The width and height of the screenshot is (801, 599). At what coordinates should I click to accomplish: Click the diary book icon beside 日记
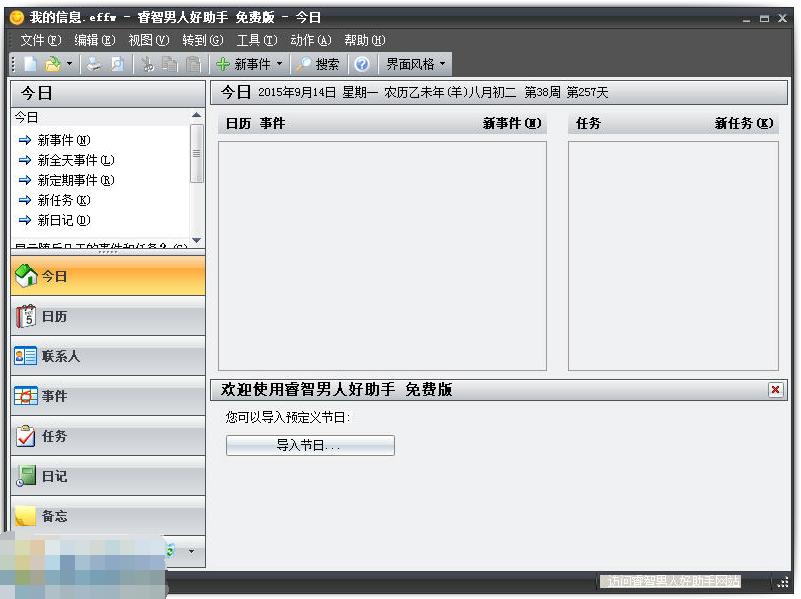click(x=26, y=476)
